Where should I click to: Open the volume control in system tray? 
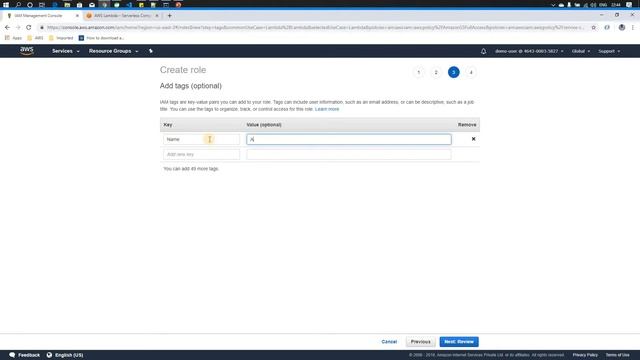pos(593,5)
